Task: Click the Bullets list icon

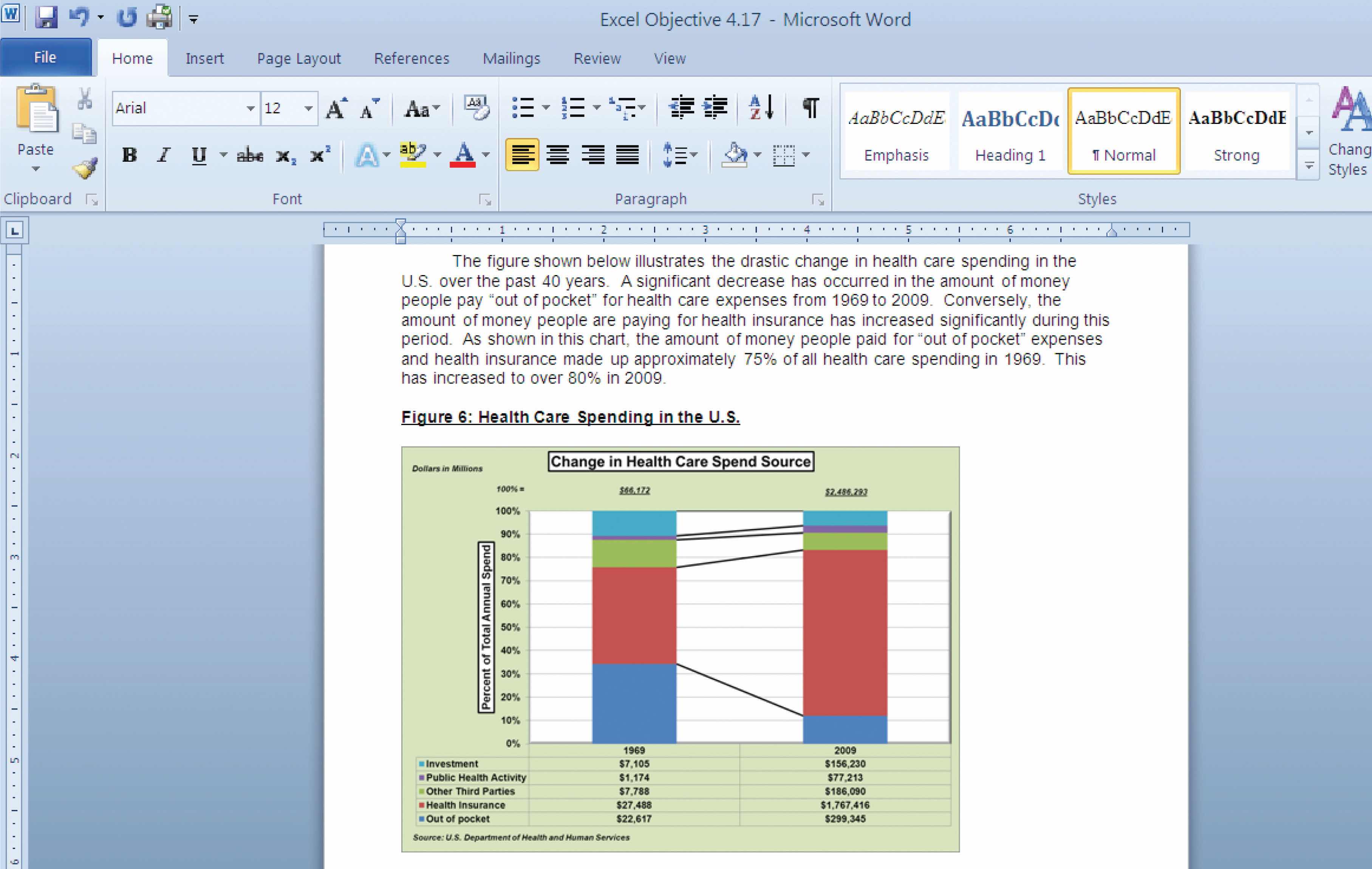Action: tap(523, 107)
